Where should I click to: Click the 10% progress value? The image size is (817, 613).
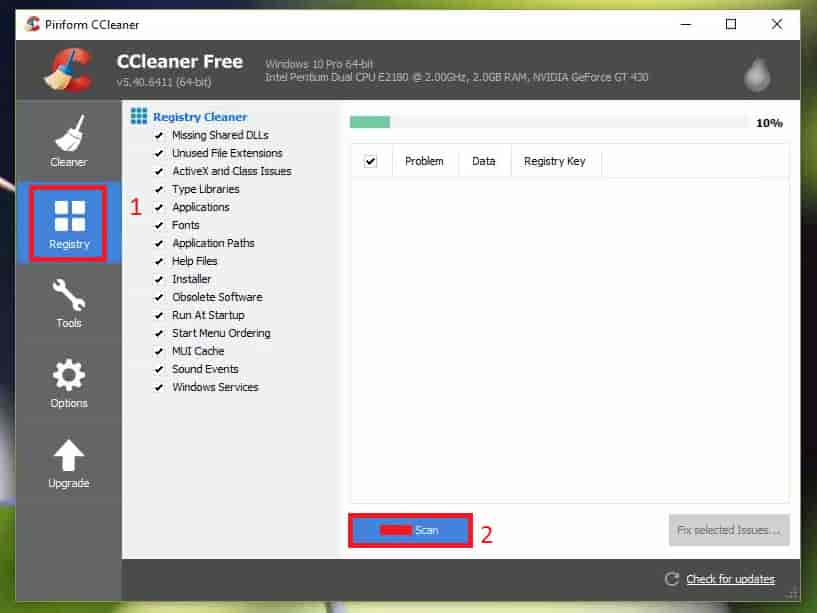[x=769, y=123]
